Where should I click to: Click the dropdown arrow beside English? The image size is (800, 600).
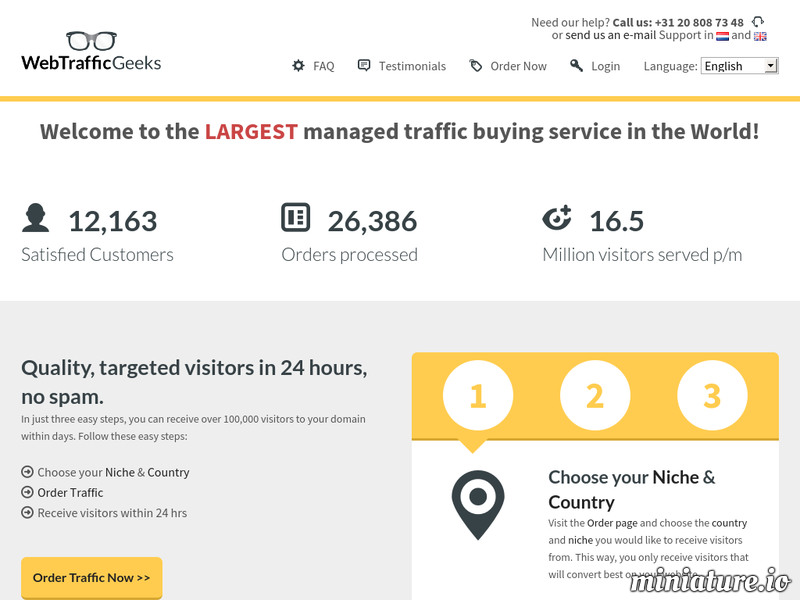click(769, 65)
